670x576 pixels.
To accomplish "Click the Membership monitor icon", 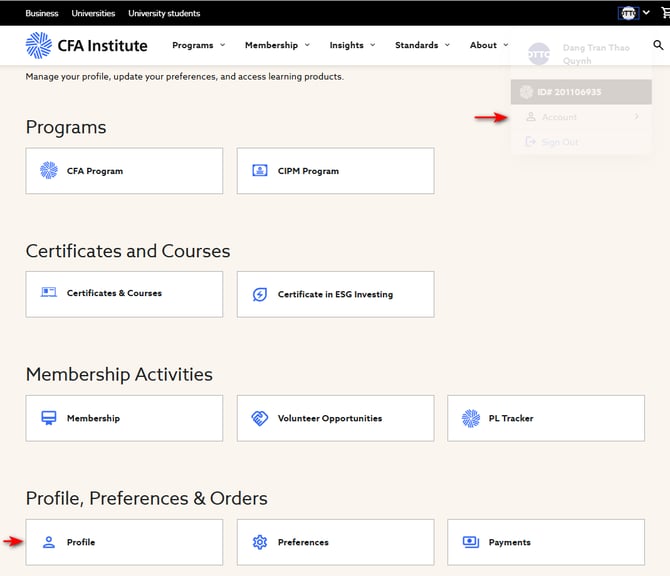I will [49, 418].
